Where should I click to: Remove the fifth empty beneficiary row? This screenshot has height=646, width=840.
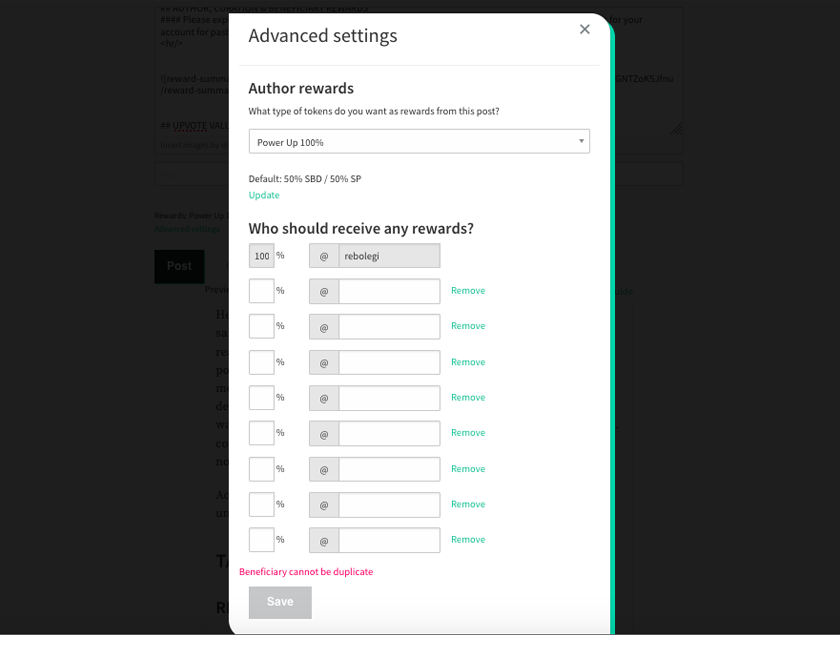(x=468, y=433)
